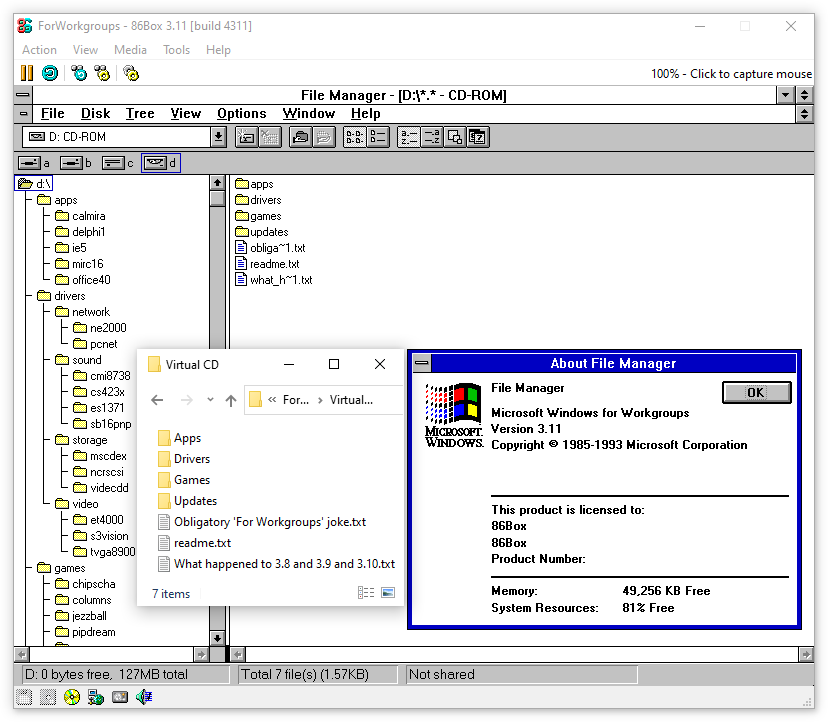Send Ctrl+Alt+Del via the 86Box toolbar
The width and height of the screenshot is (828, 722).
click(x=79, y=73)
